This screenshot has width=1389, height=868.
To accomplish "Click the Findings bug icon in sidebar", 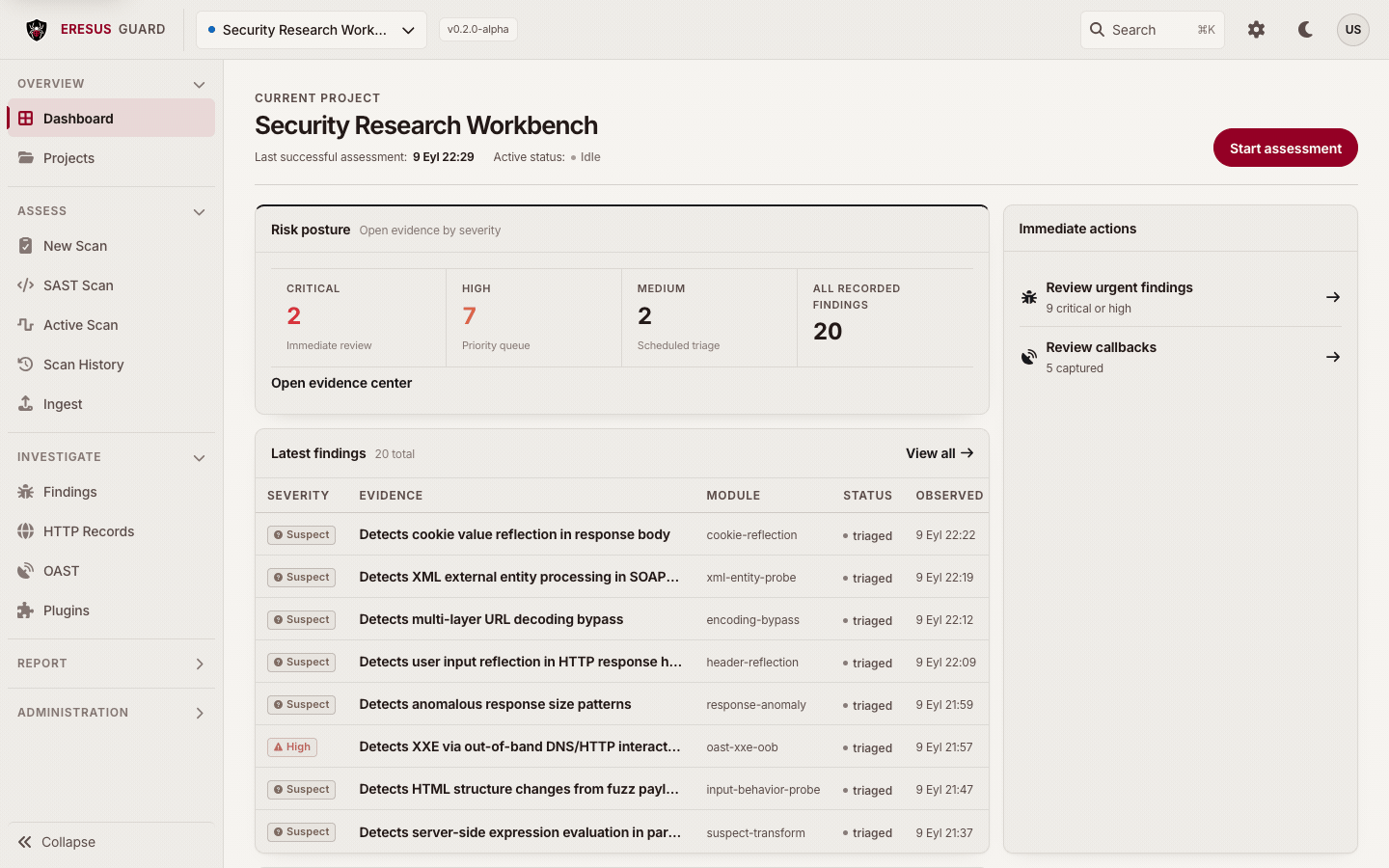I will tap(26, 492).
